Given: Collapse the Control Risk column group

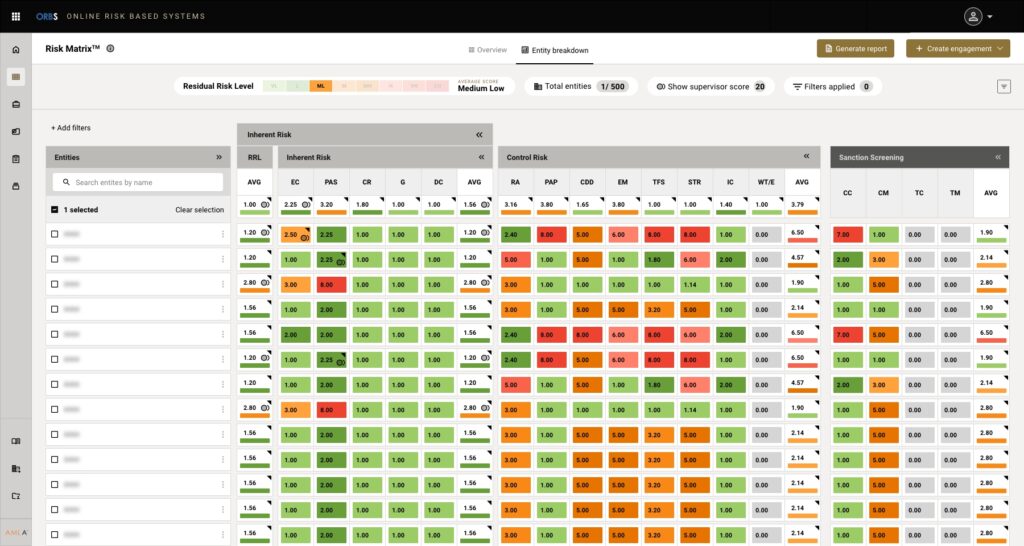Looking at the screenshot, I should (x=806, y=157).
